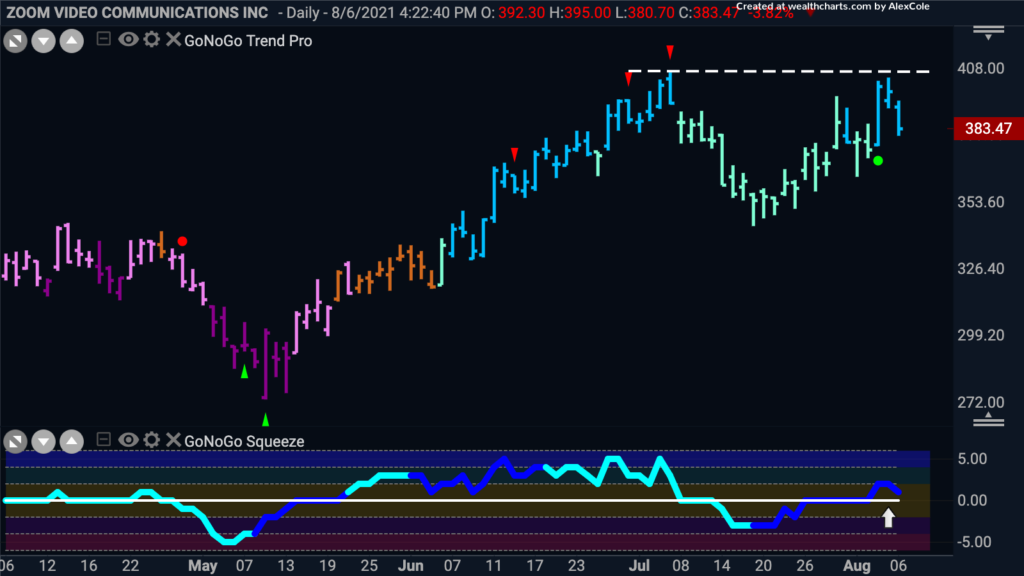Click the price axis top scale handle
1024x576 pixels.
click(989, 33)
